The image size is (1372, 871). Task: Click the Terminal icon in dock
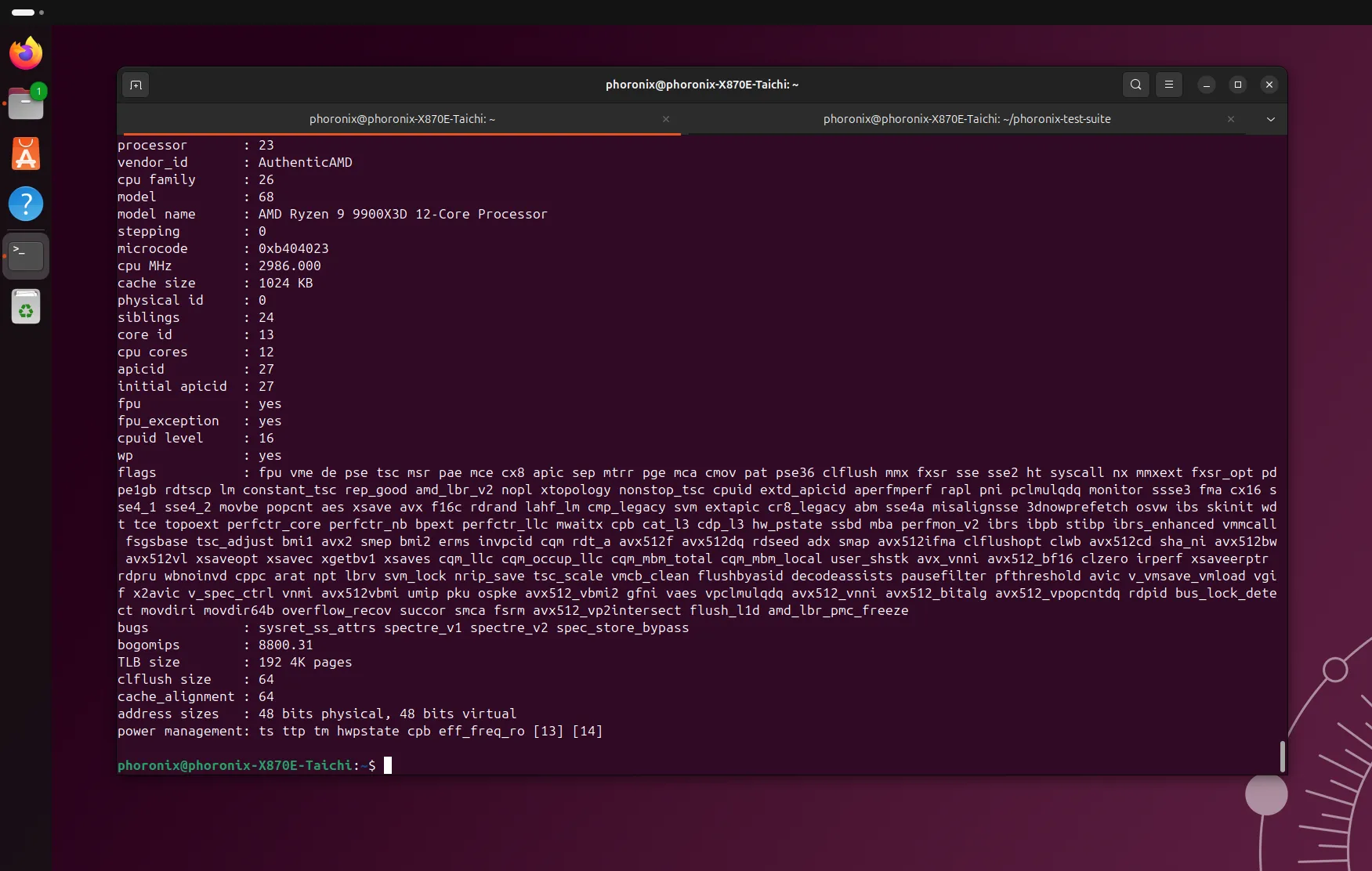tap(26, 255)
